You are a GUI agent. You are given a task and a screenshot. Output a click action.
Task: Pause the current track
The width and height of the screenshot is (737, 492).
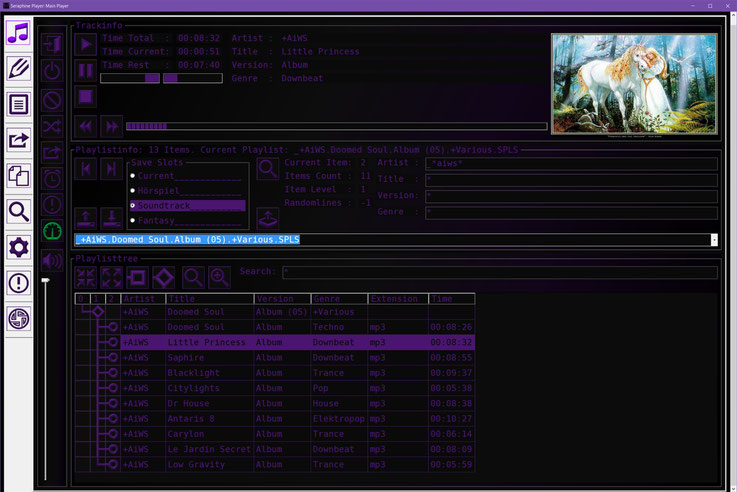(x=86, y=70)
